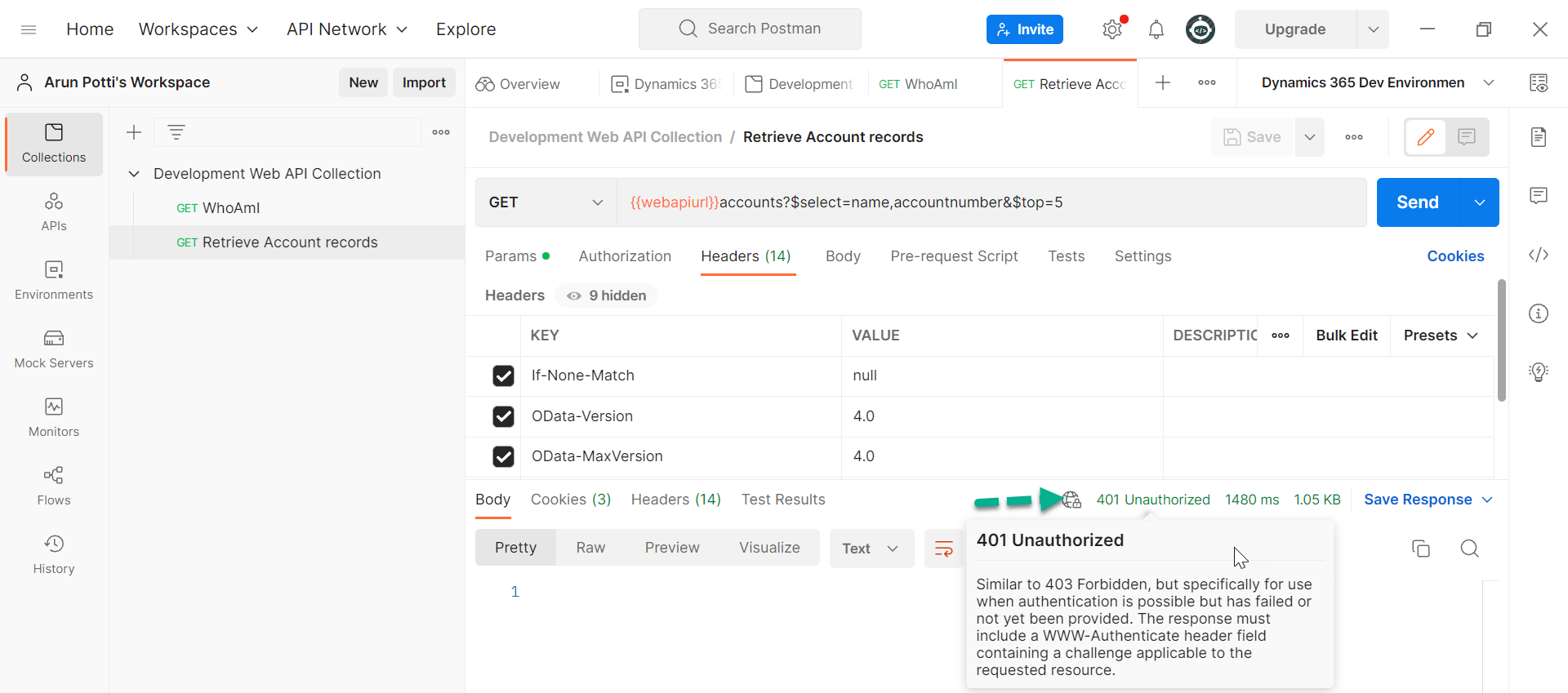Open the History sidebar section
The width and height of the screenshot is (1568, 693).
pyautogui.click(x=54, y=555)
